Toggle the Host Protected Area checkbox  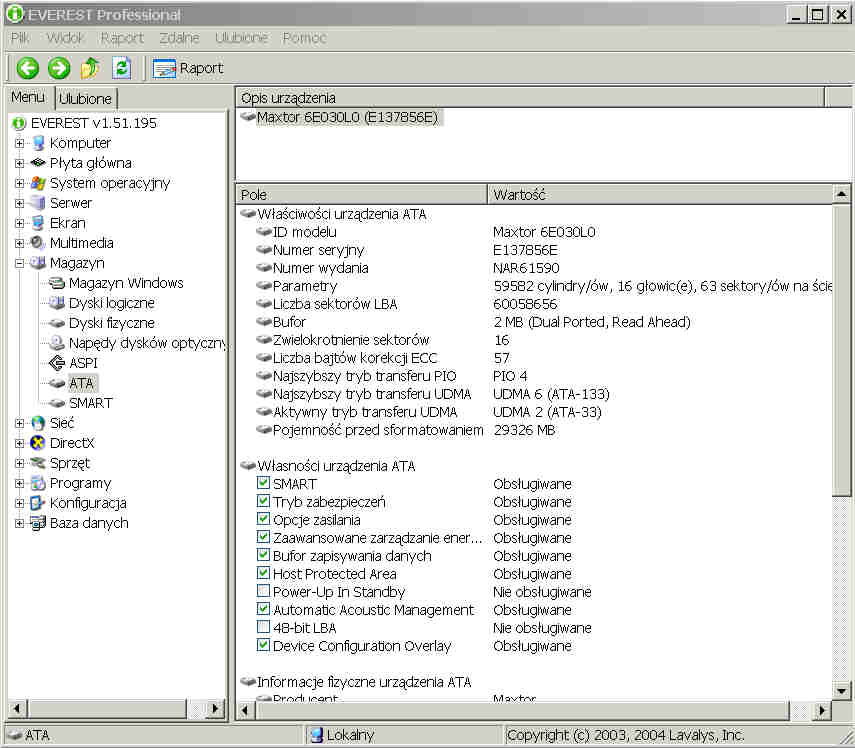tap(263, 572)
